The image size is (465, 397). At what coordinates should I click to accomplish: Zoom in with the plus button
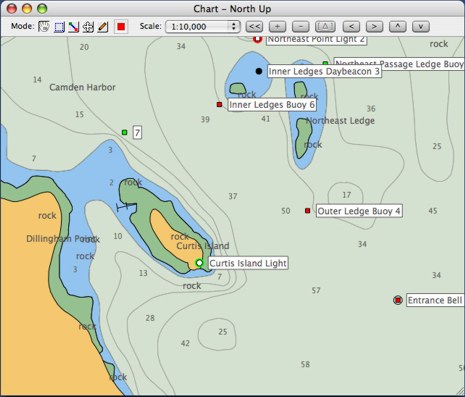click(x=277, y=27)
